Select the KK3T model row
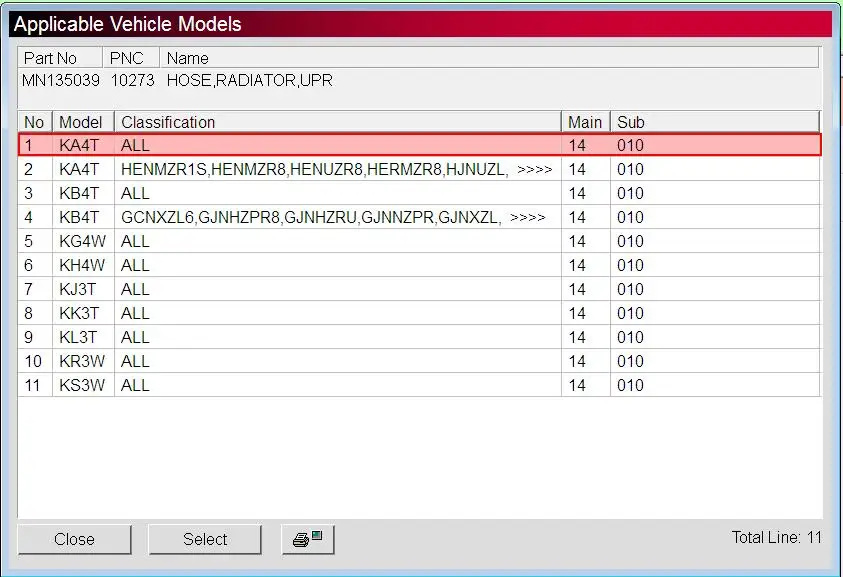The height and width of the screenshot is (577, 843). click(419, 313)
